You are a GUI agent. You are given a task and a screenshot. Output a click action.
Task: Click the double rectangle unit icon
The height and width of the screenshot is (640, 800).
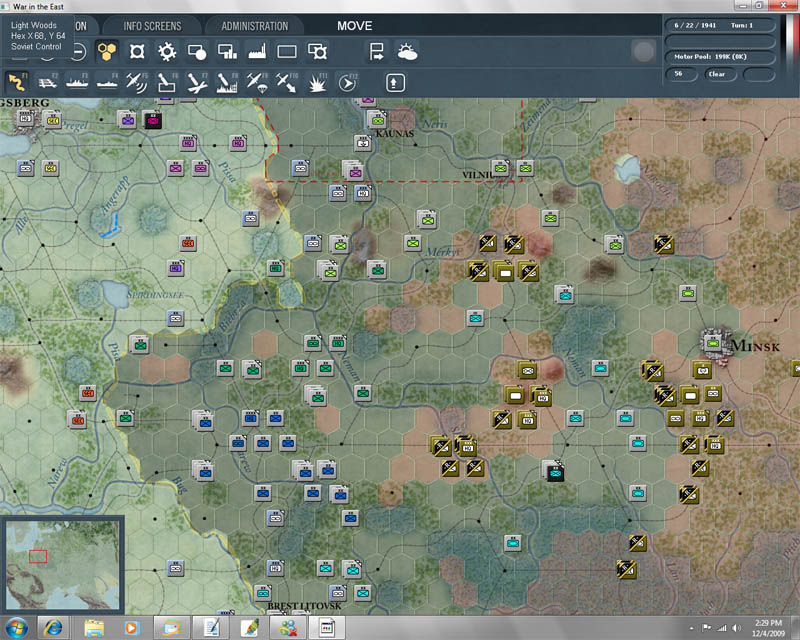317,52
